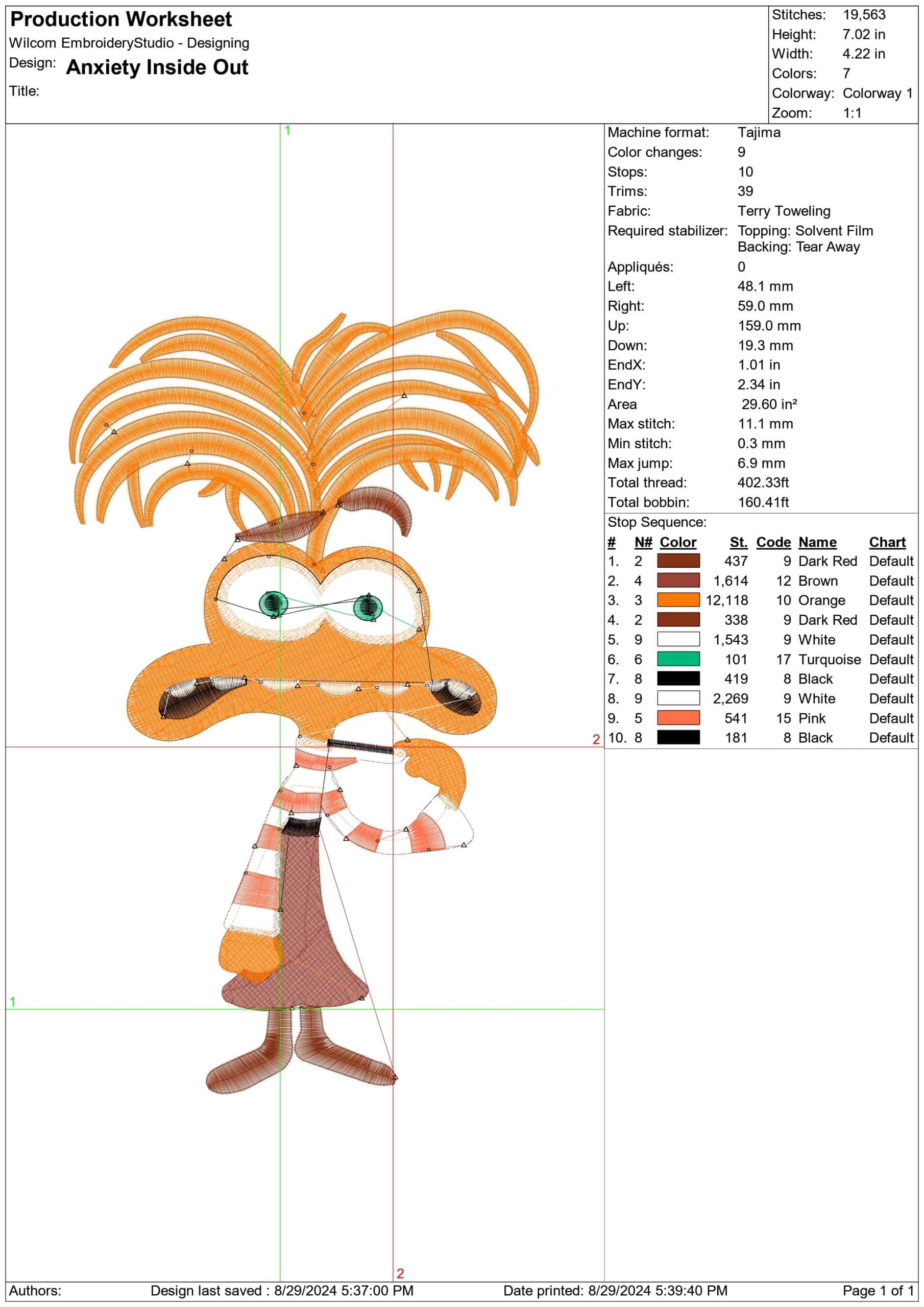Click 'Page 1 of 1' in footer
This screenshot has width=924, height=1307.
pos(878,1291)
